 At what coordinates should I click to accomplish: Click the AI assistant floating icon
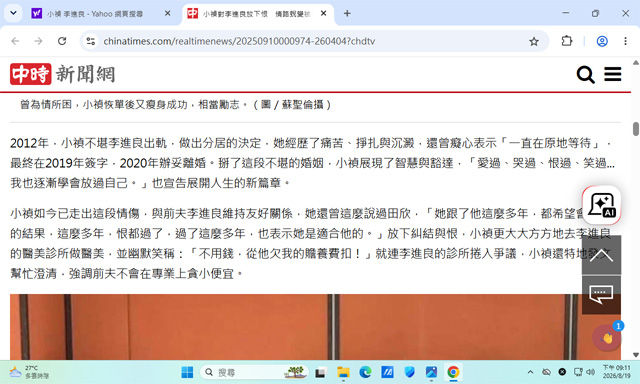pos(602,205)
